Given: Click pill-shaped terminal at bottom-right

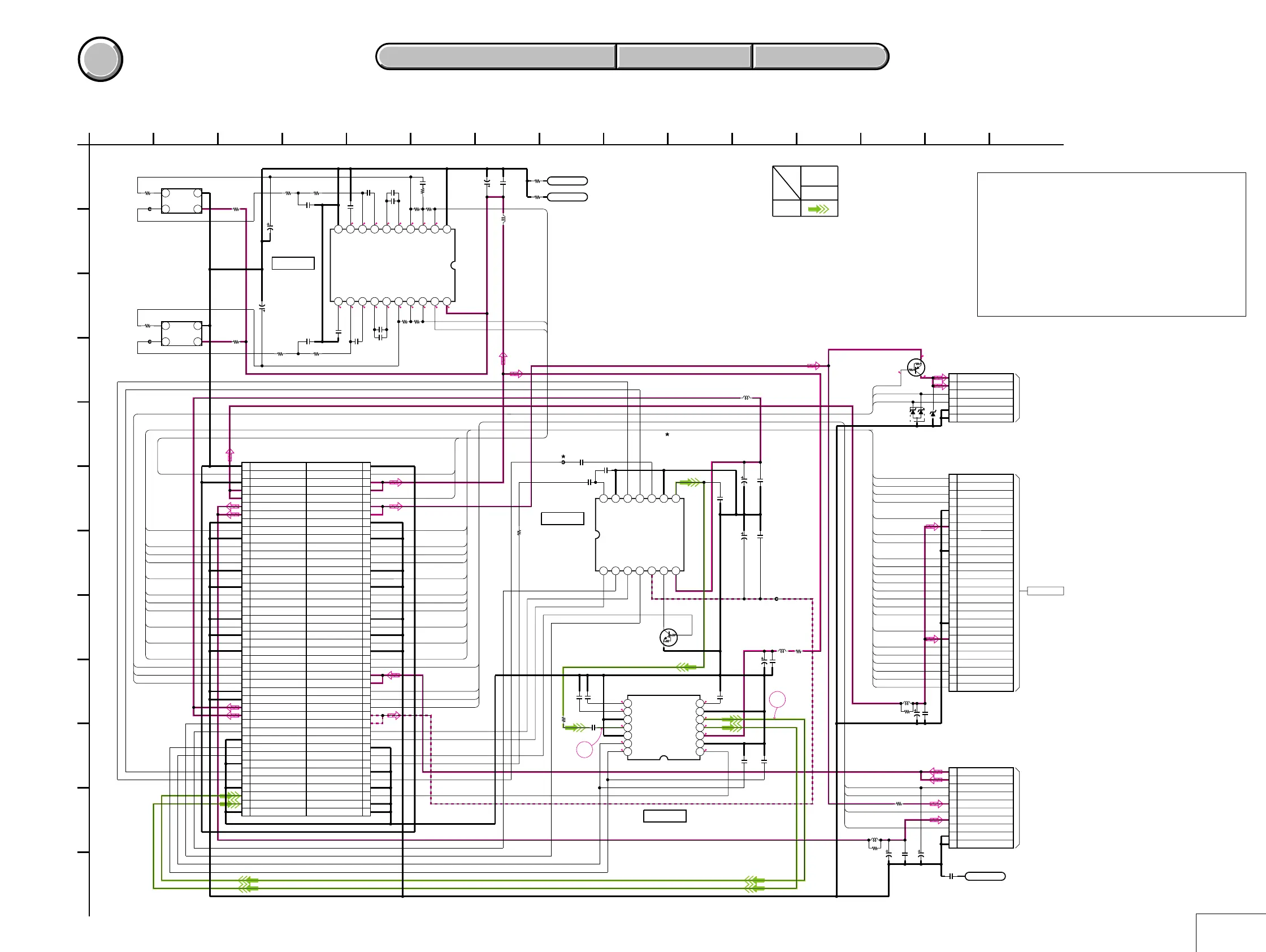Looking at the screenshot, I should [x=985, y=876].
